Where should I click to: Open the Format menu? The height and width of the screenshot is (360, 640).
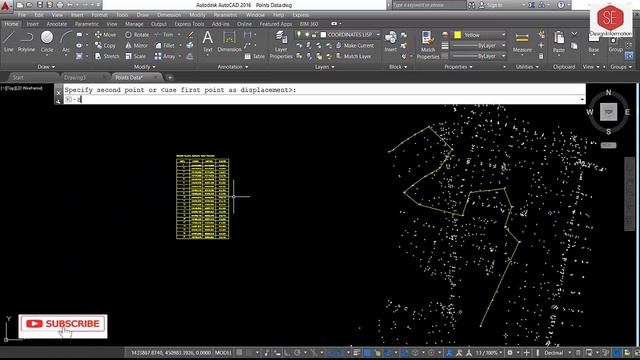[99, 15]
